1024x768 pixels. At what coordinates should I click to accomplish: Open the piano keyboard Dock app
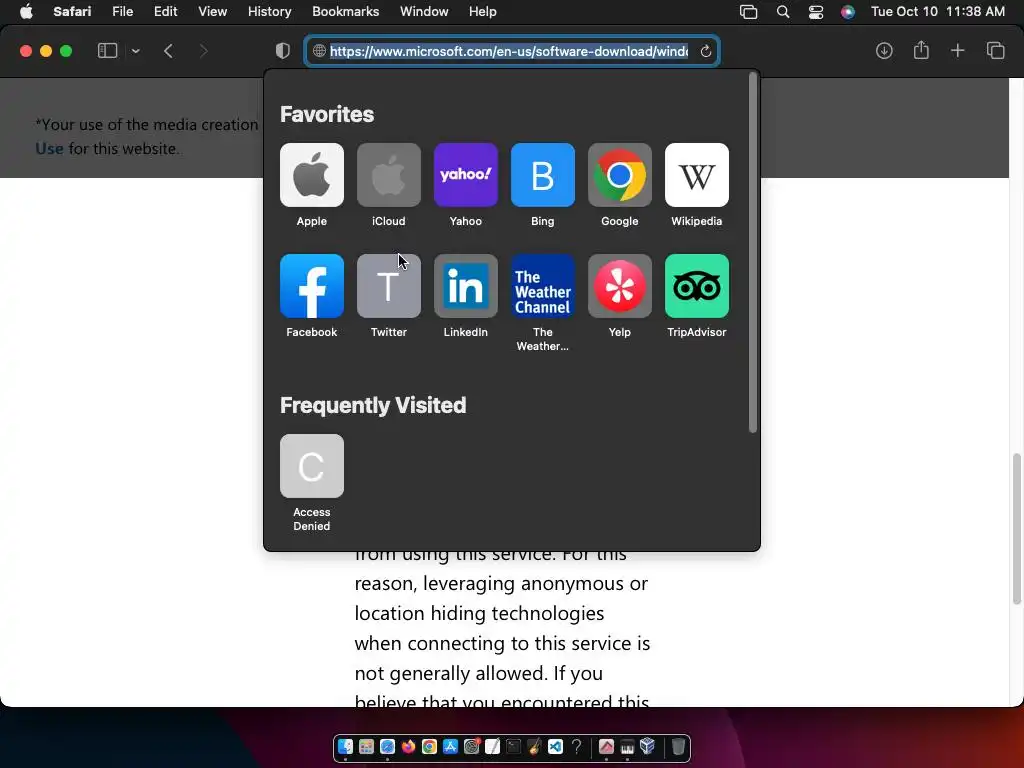coord(627,746)
